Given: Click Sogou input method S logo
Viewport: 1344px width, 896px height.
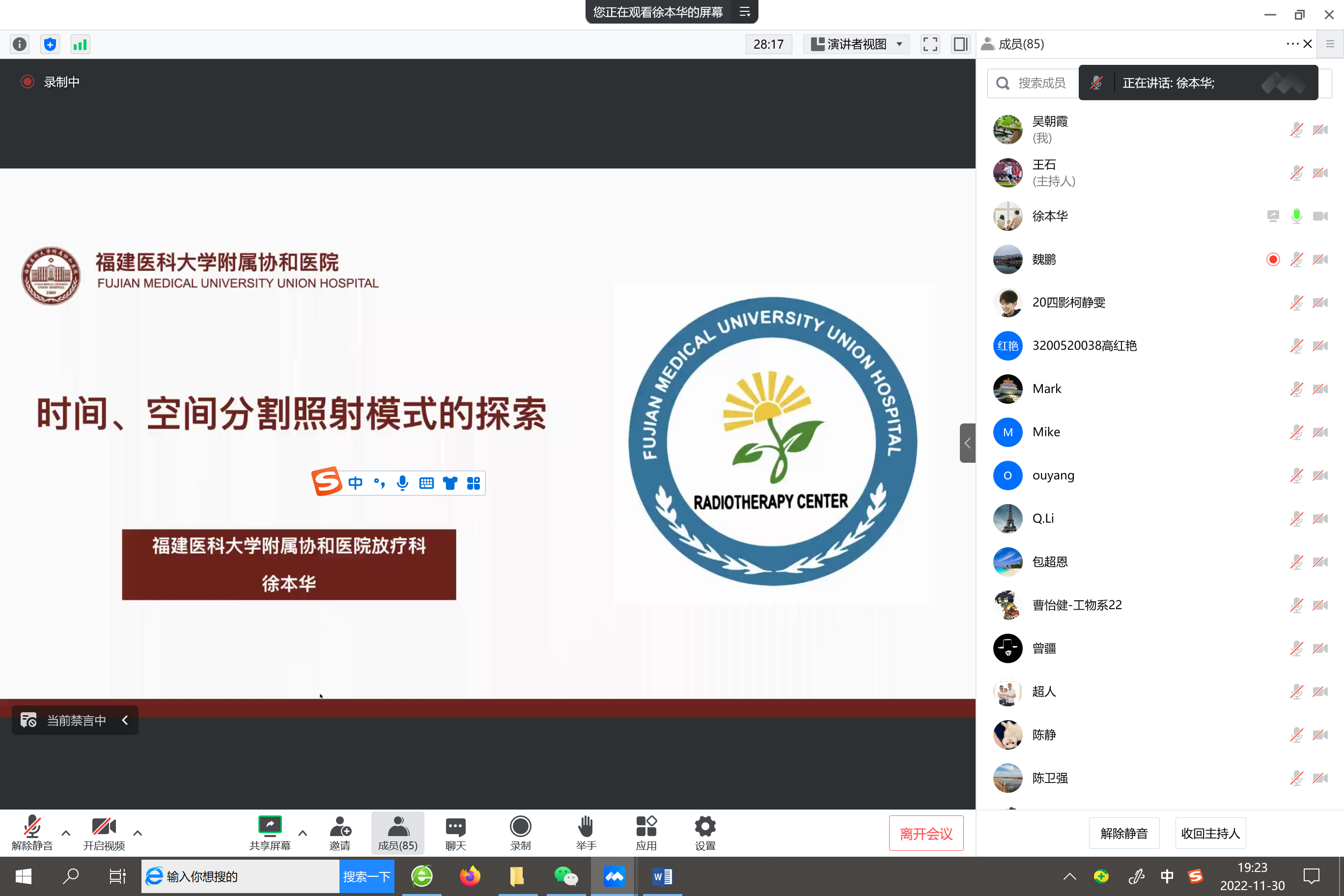Looking at the screenshot, I should [x=326, y=482].
